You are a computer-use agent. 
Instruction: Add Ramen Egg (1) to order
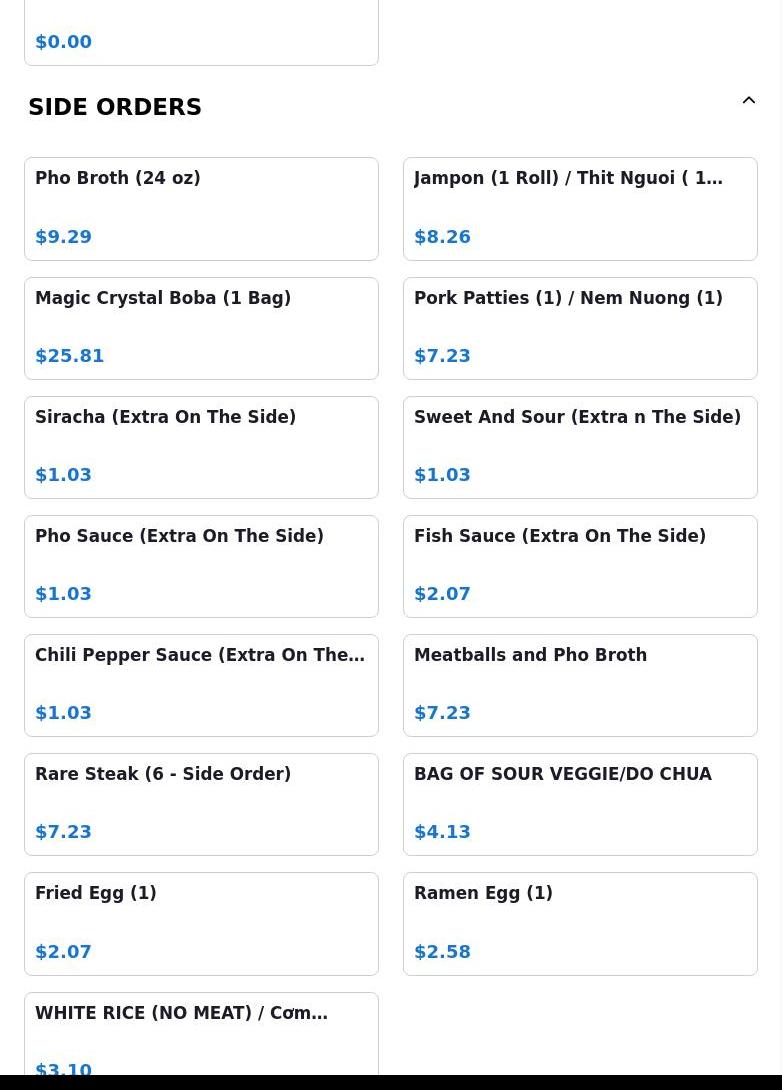point(580,923)
